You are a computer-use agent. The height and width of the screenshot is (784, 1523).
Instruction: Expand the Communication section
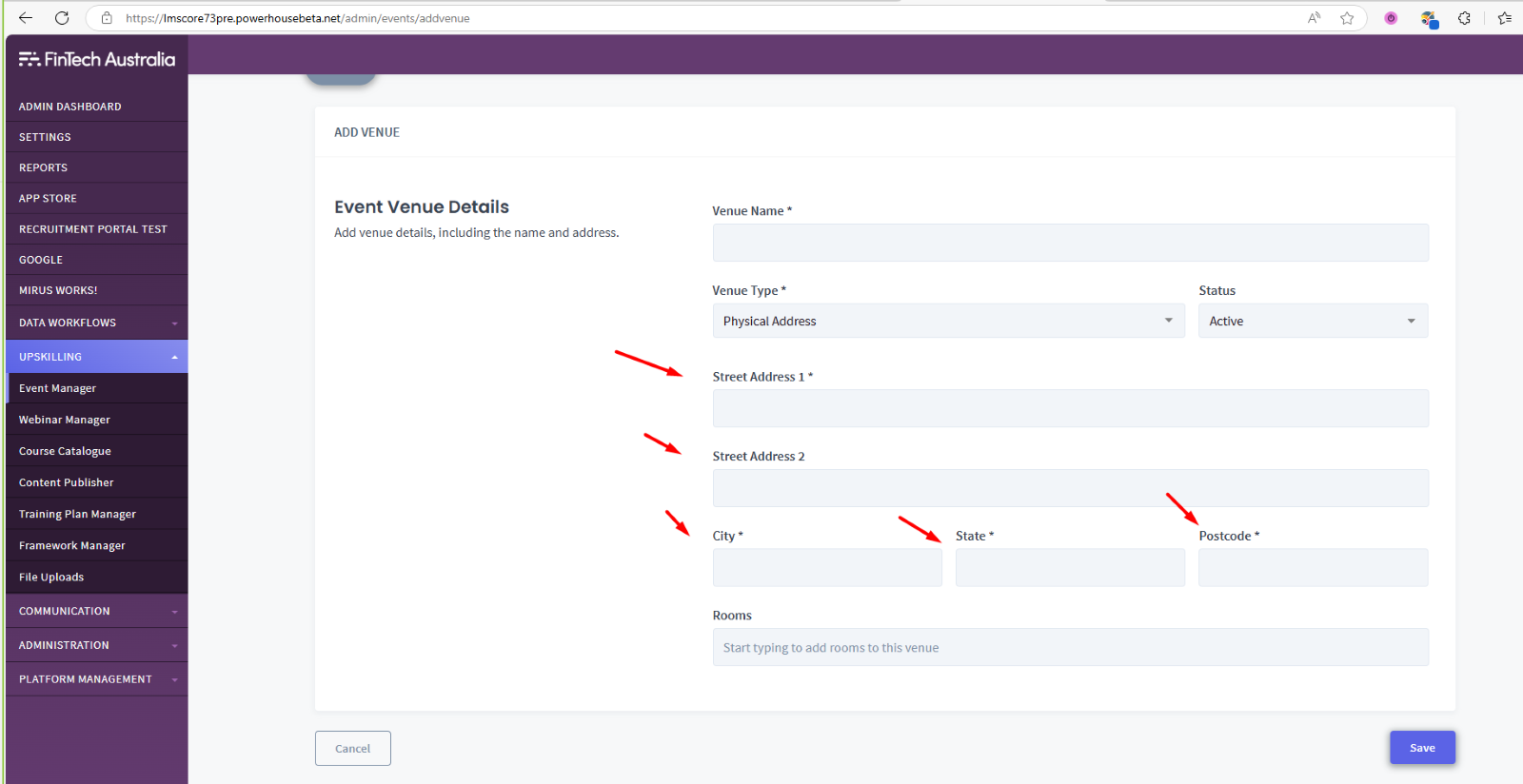96,611
